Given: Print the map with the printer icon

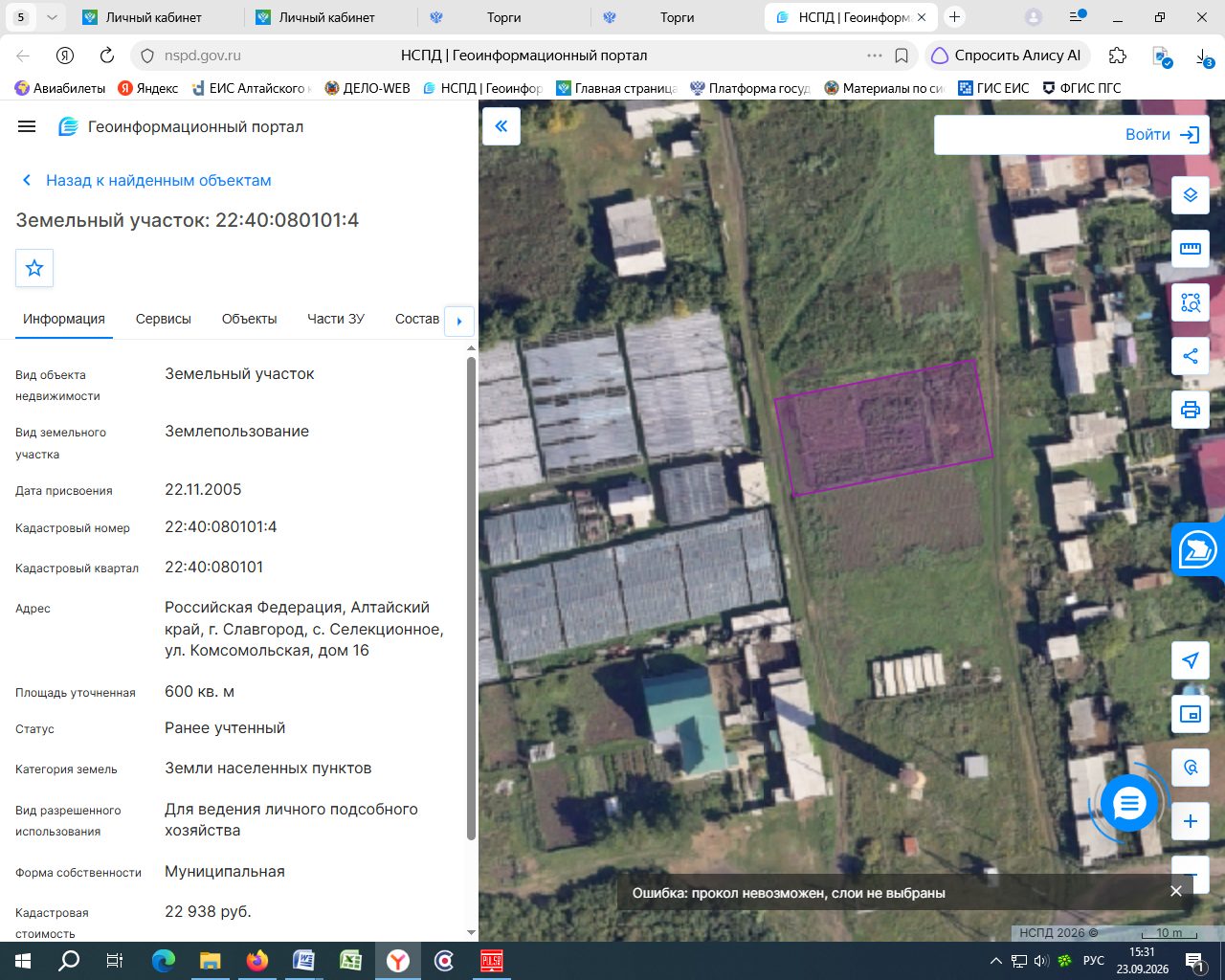Looking at the screenshot, I should [1191, 410].
